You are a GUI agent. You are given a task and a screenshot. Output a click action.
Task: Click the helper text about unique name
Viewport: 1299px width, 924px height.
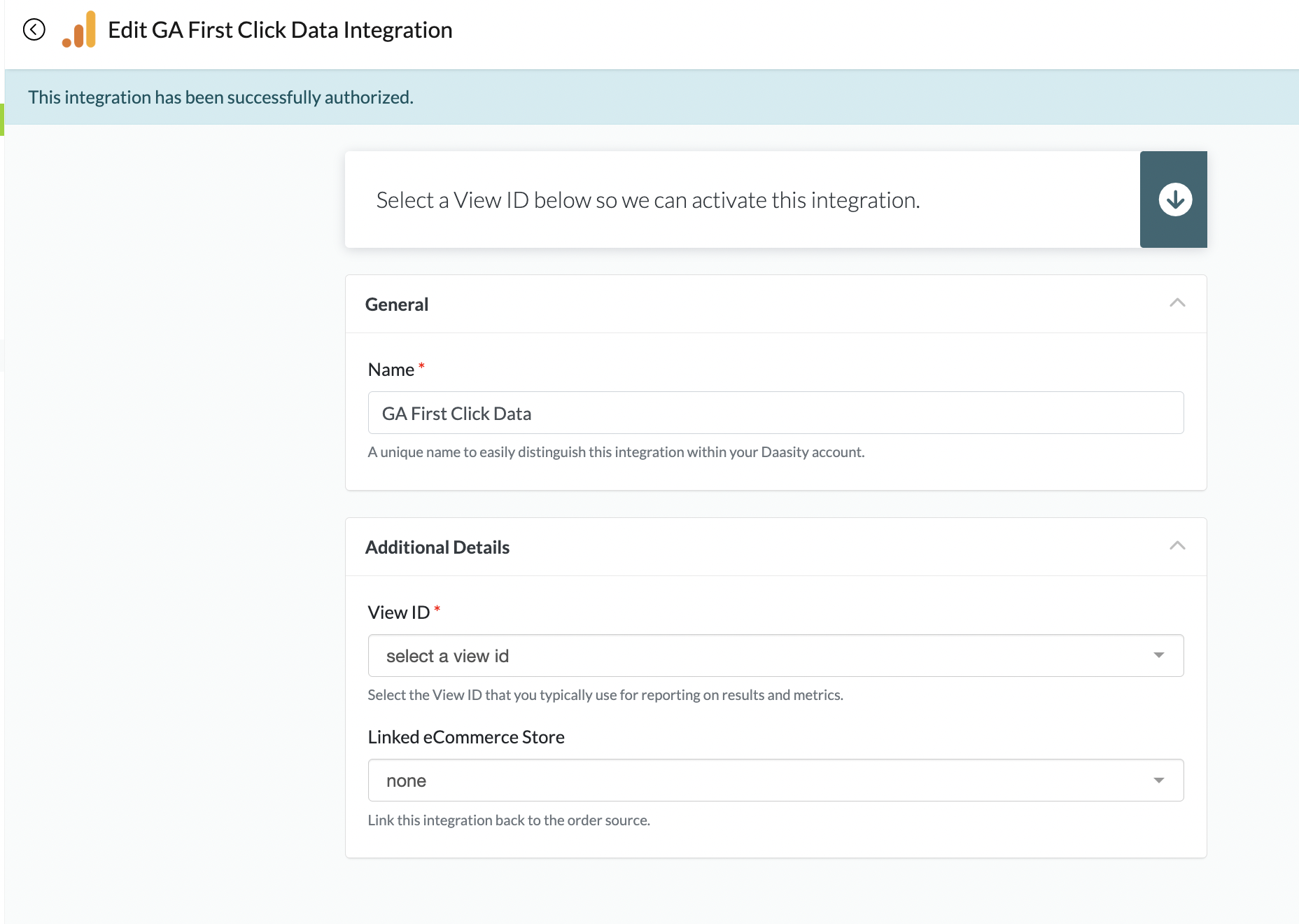tap(616, 452)
